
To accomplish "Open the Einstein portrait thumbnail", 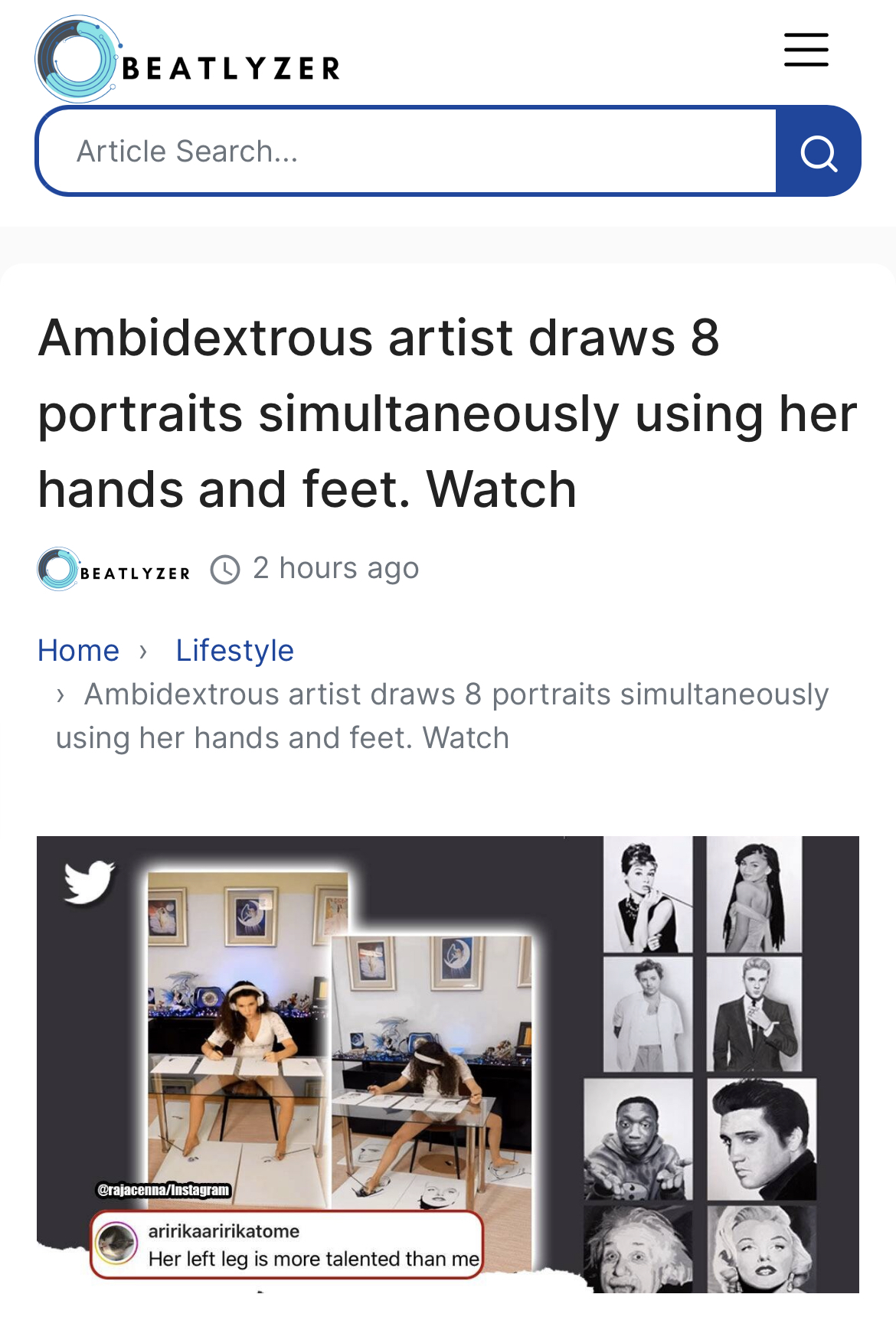I will (x=639, y=1250).
